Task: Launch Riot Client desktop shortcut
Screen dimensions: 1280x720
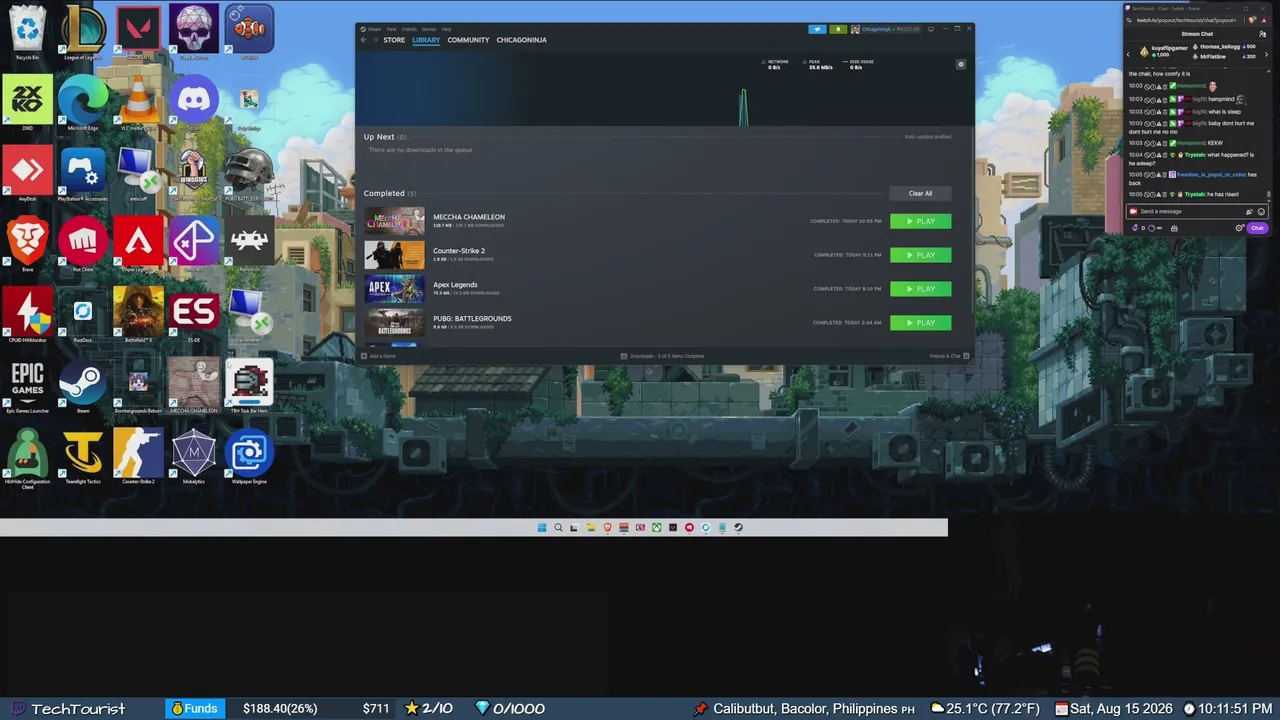Action: pyautogui.click(x=83, y=243)
